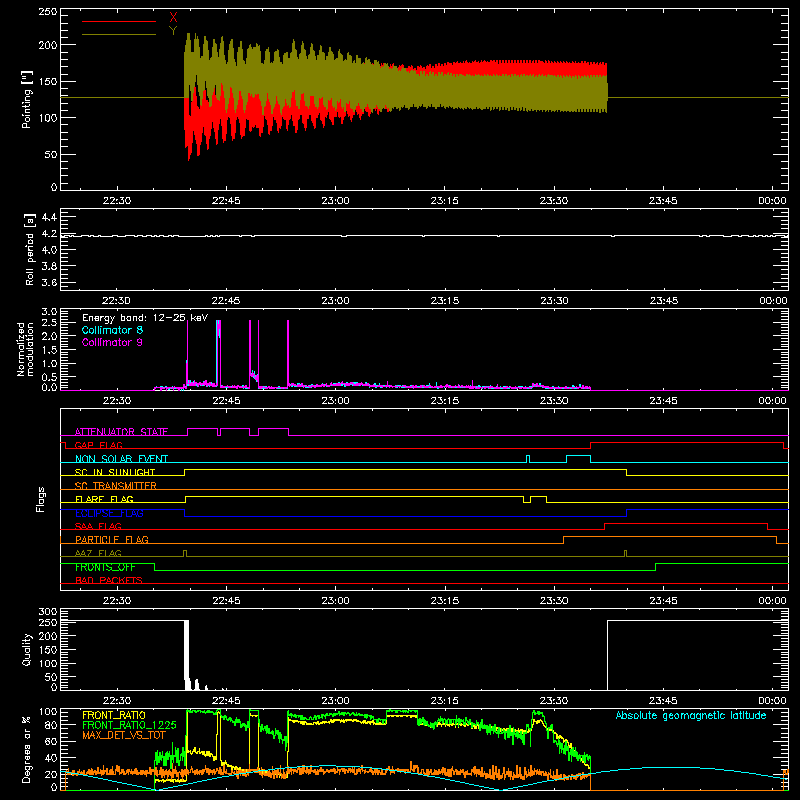Click the AAZ_FLAG olive spike near 23:40
This screenshot has width=800, height=800.
coord(626,554)
